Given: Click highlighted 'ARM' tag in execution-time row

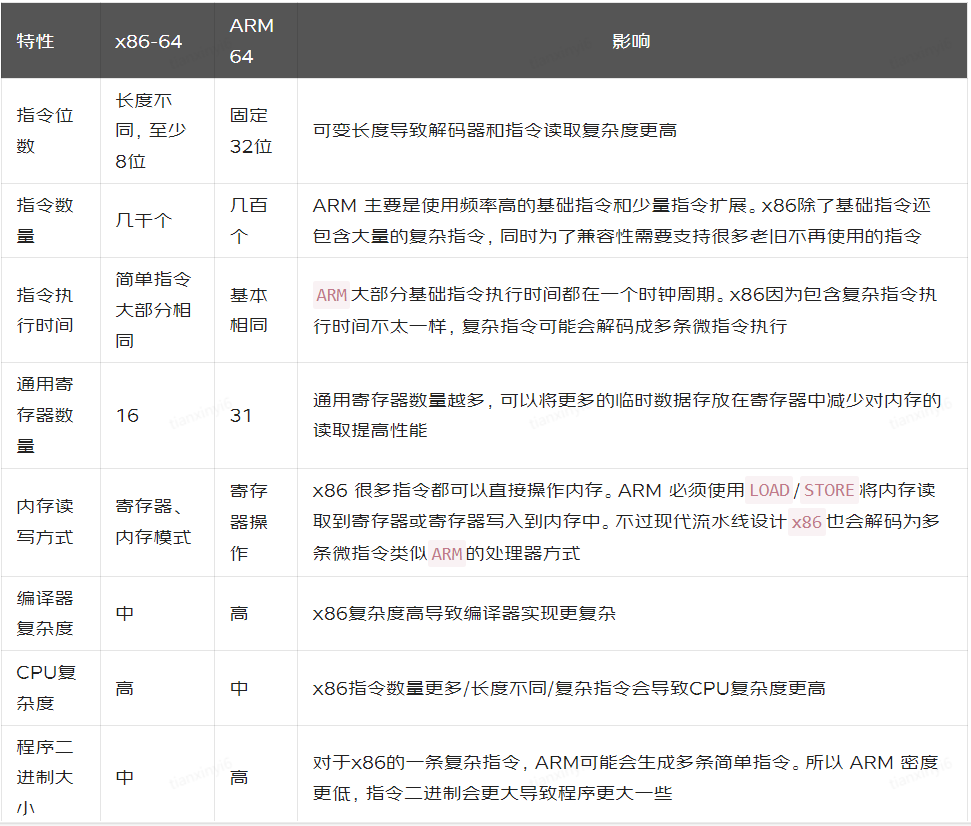Looking at the screenshot, I should pos(331,295).
